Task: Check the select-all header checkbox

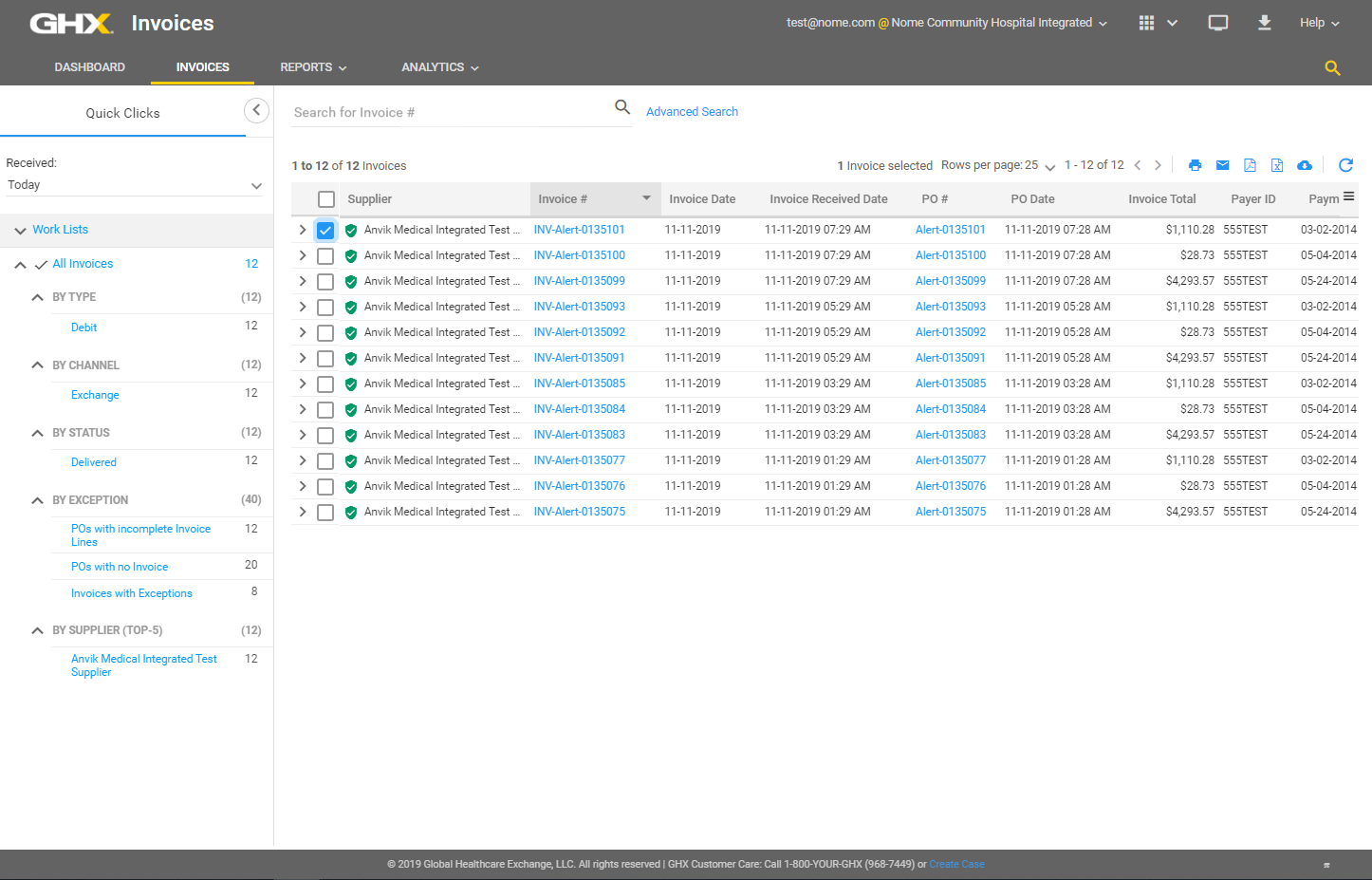Action: [326, 199]
